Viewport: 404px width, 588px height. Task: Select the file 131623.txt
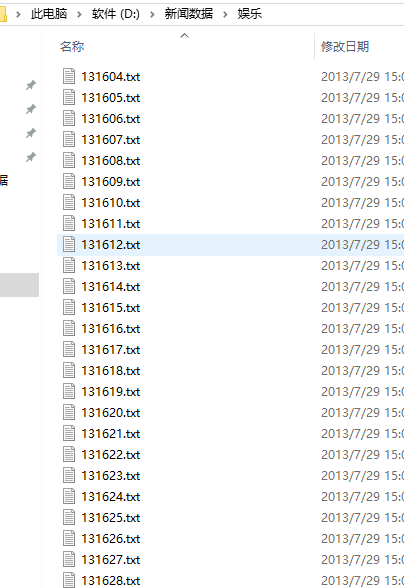[111, 476]
